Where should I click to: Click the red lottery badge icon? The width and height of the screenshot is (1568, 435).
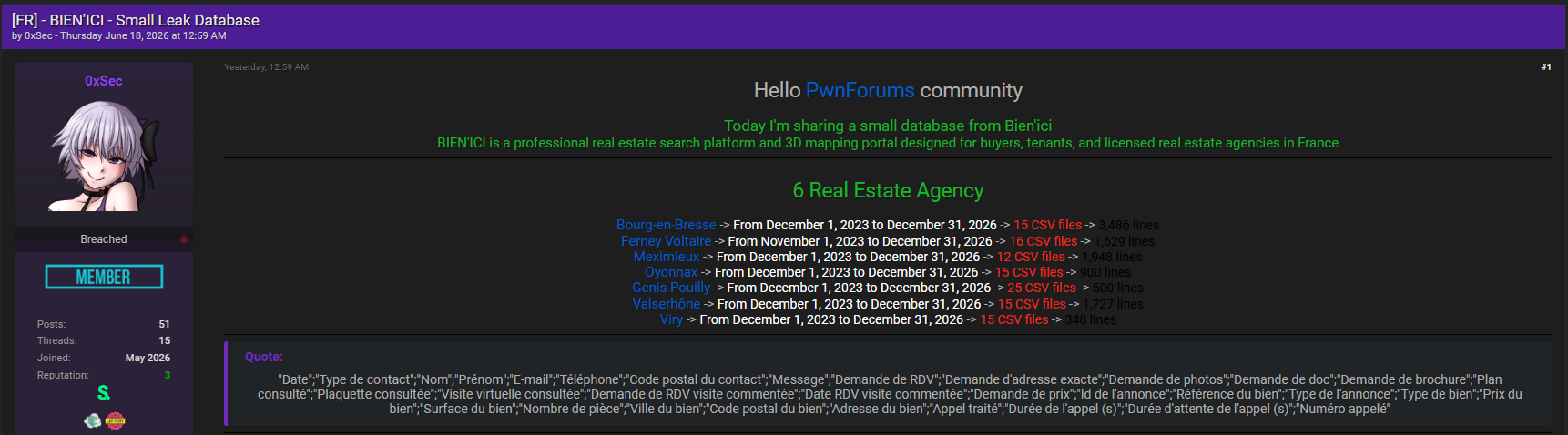[116, 420]
